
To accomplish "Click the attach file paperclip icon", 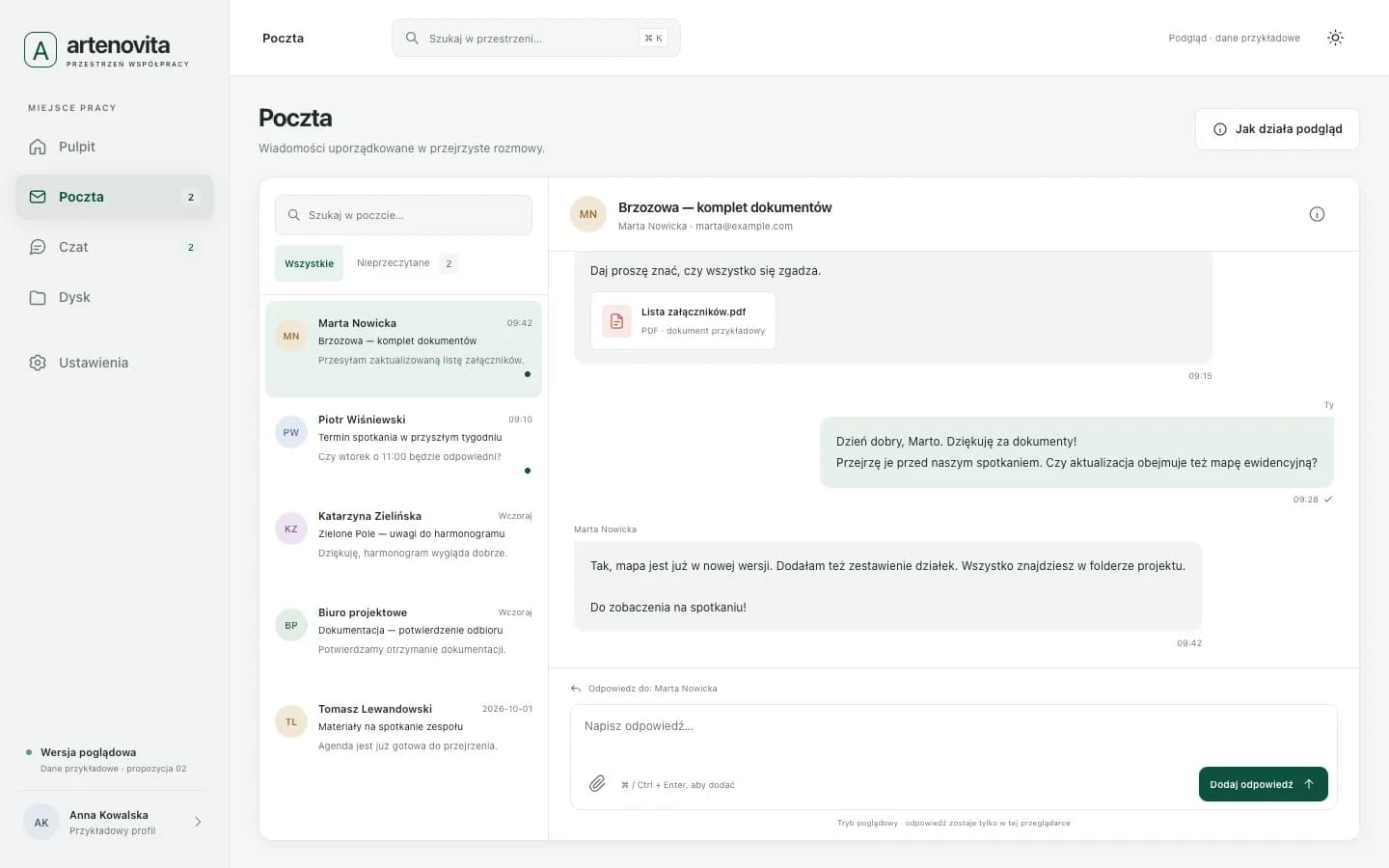I will tap(597, 784).
